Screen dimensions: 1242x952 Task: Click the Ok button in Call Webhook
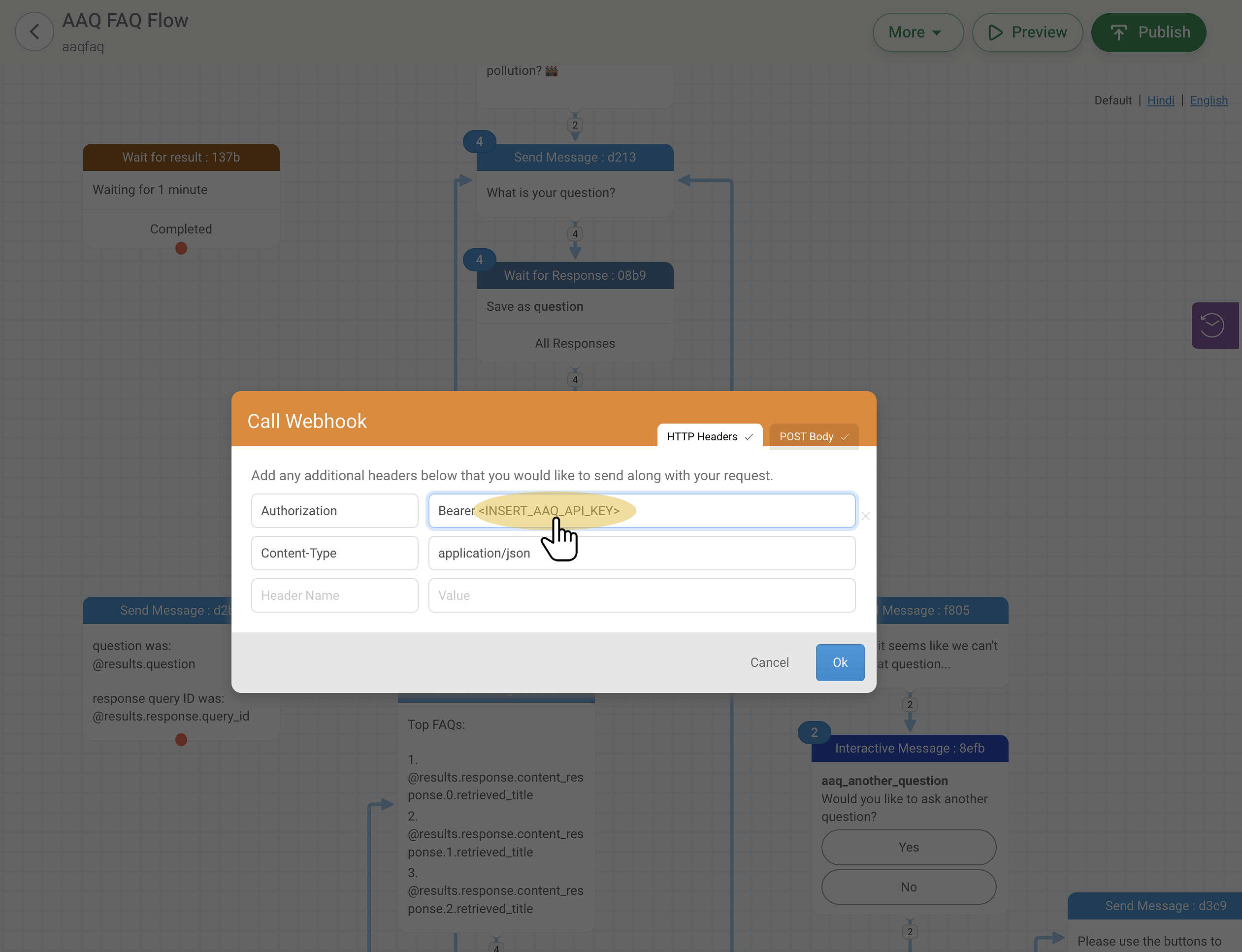coord(840,662)
